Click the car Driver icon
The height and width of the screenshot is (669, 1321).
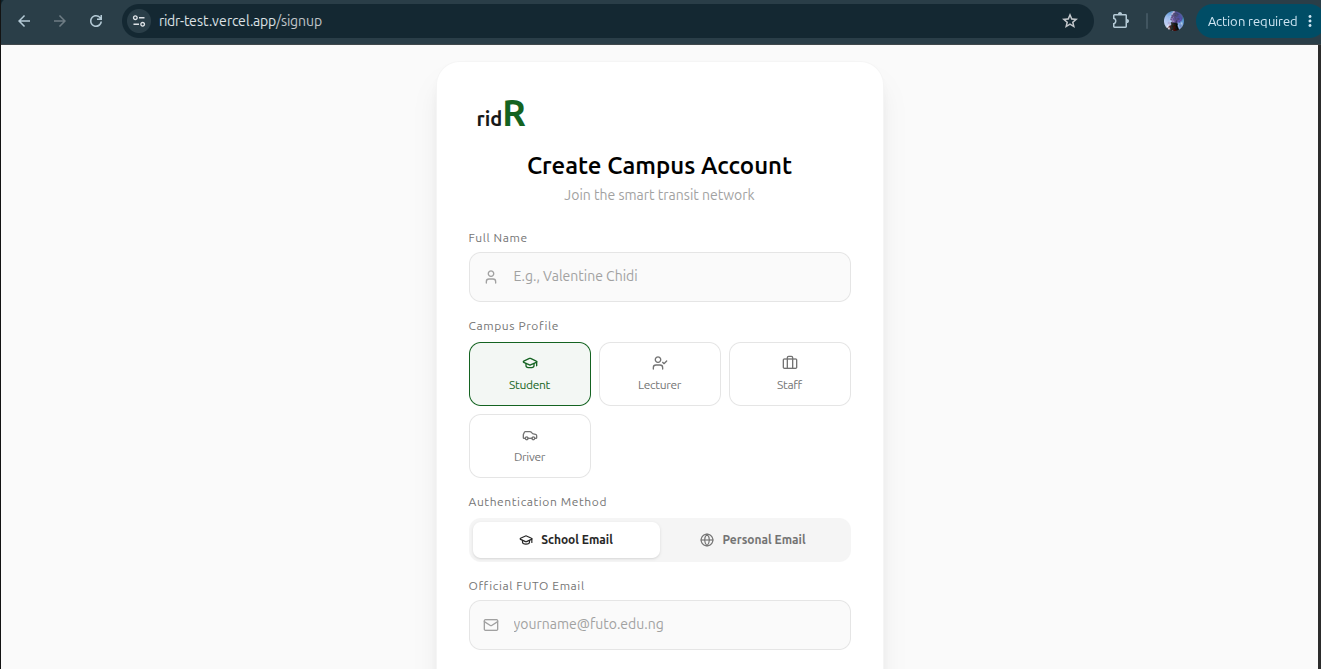tap(530, 435)
